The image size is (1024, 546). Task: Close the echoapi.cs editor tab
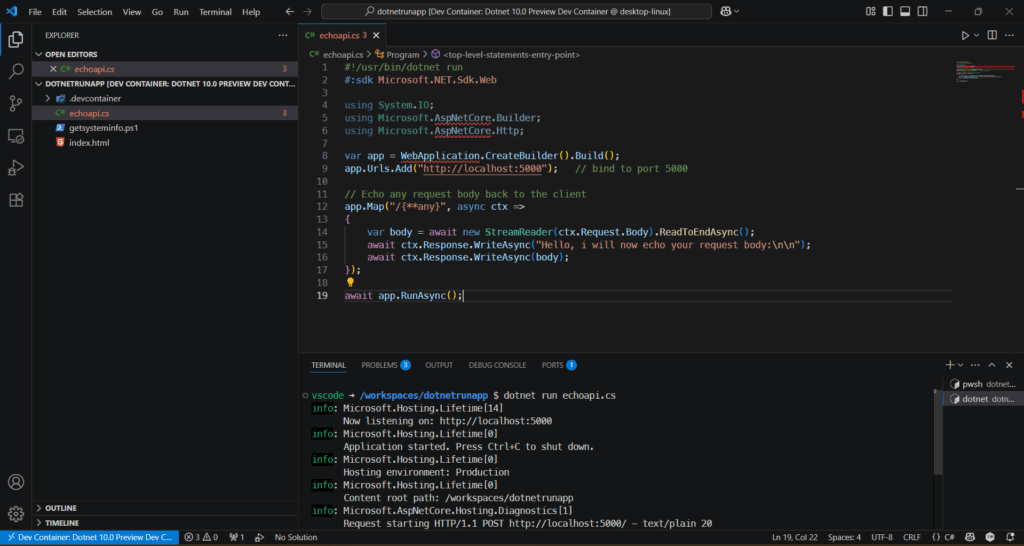(x=376, y=35)
